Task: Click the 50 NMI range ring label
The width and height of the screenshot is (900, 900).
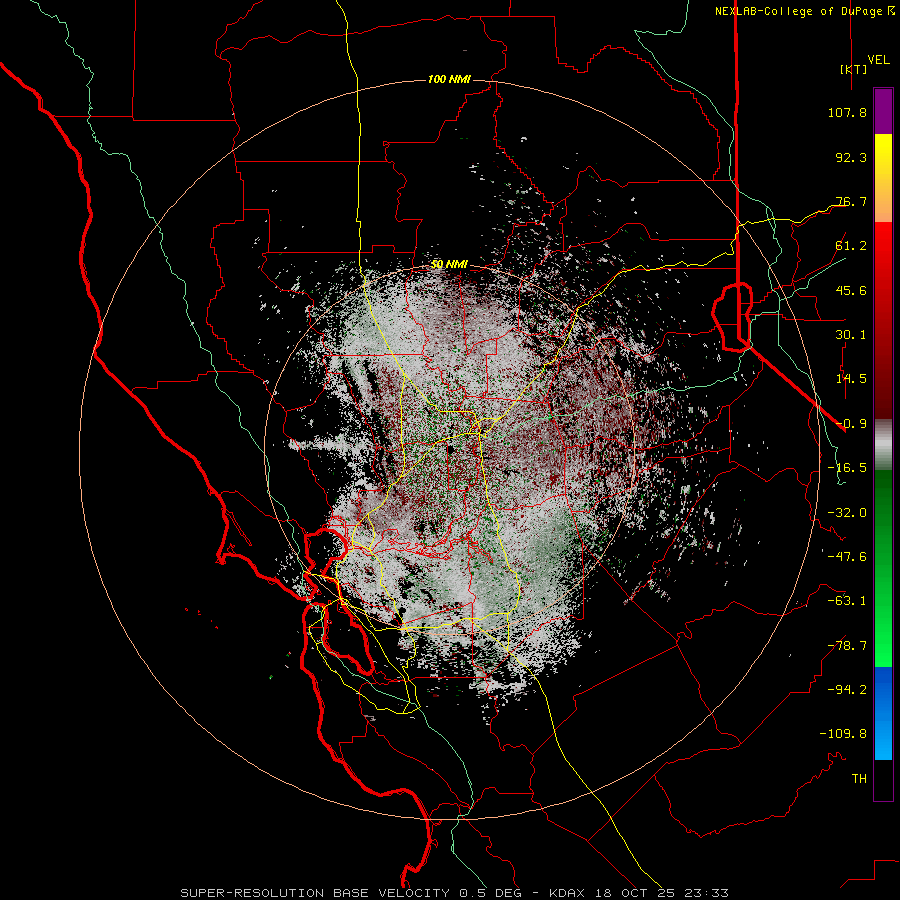Action: (449, 264)
